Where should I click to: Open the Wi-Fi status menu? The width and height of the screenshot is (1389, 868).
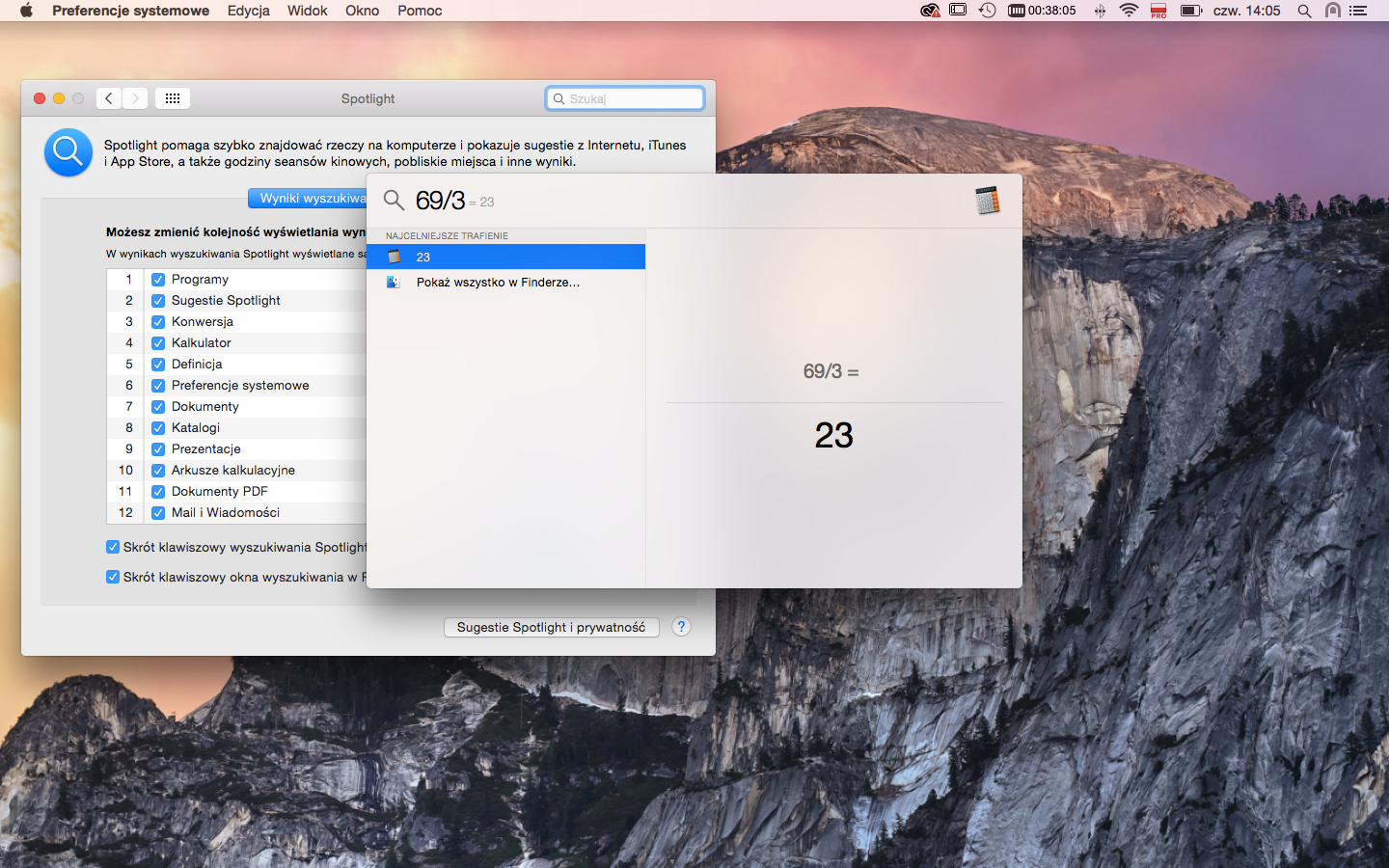click(1129, 11)
